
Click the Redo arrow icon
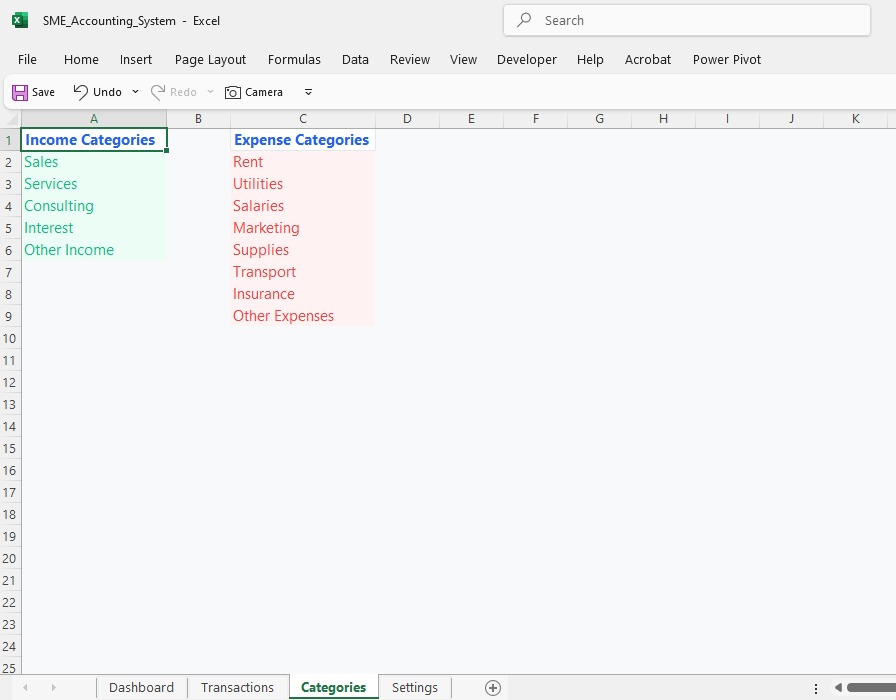pyautogui.click(x=158, y=92)
